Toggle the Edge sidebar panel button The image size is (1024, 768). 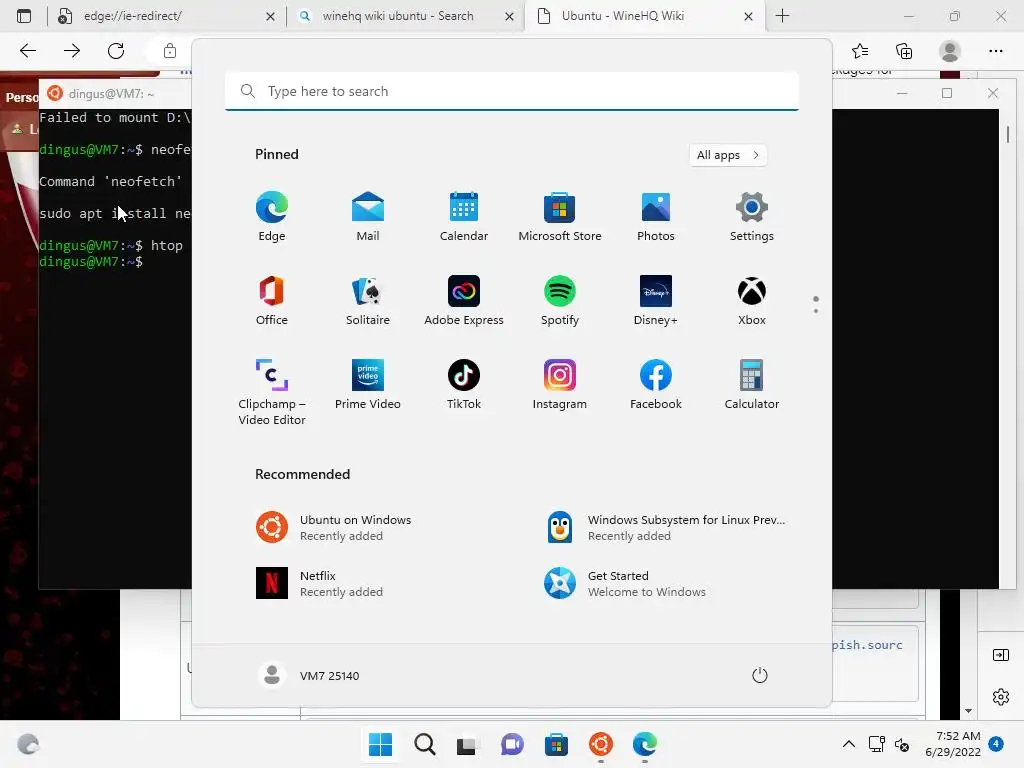click(1000, 655)
